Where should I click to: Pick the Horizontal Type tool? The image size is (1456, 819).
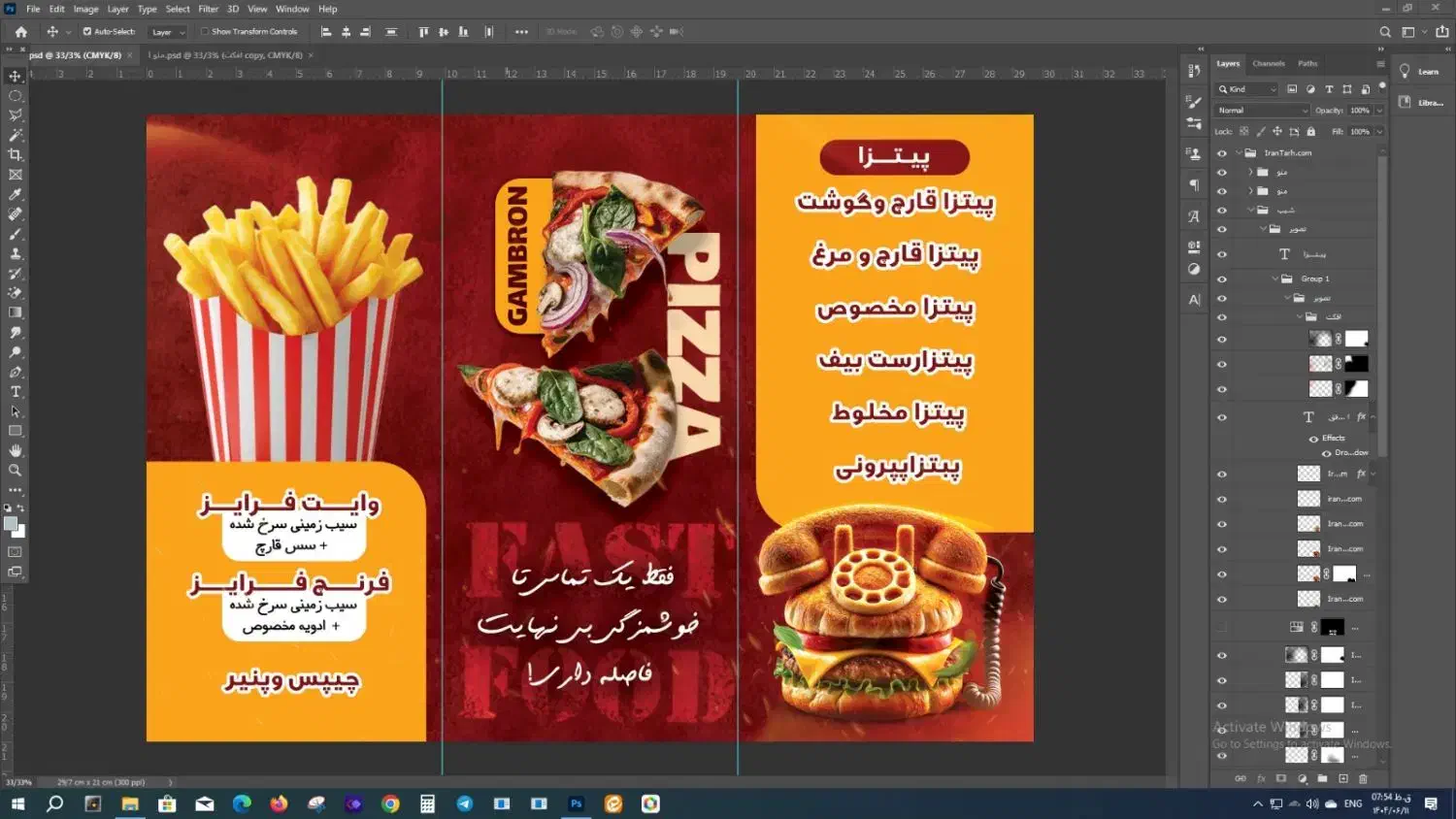tap(16, 392)
